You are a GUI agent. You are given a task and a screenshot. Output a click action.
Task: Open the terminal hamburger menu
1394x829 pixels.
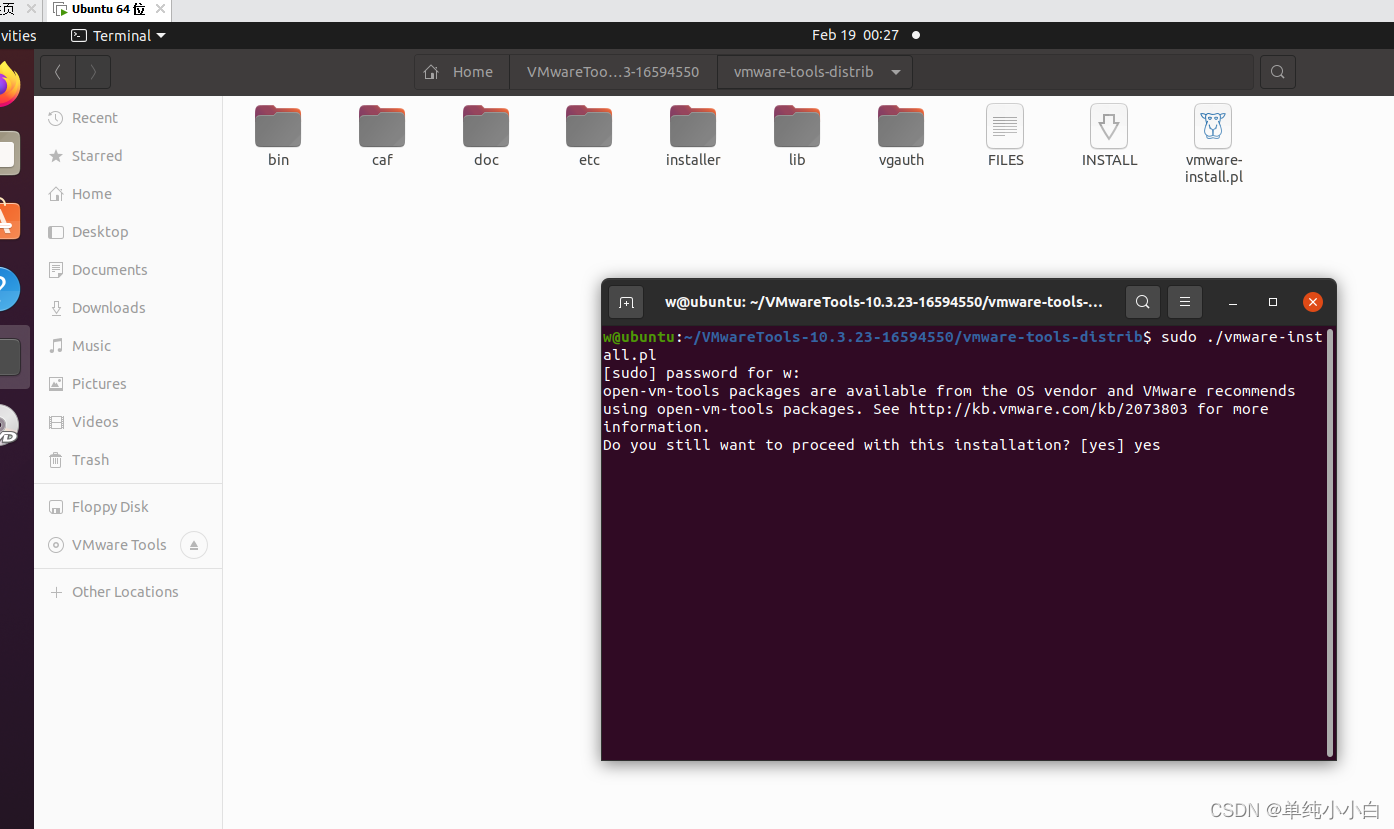point(1185,302)
